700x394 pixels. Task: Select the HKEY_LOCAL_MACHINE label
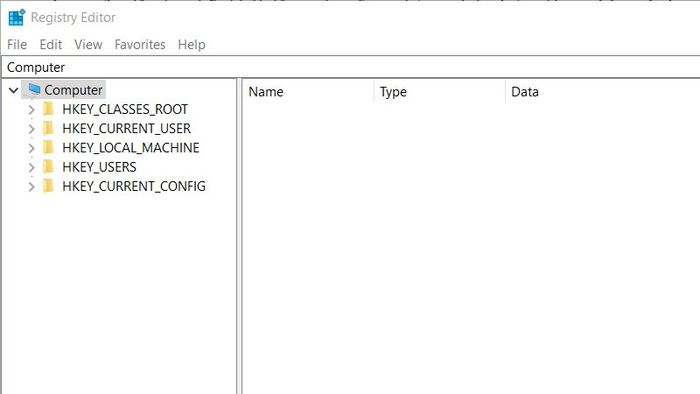click(x=131, y=148)
